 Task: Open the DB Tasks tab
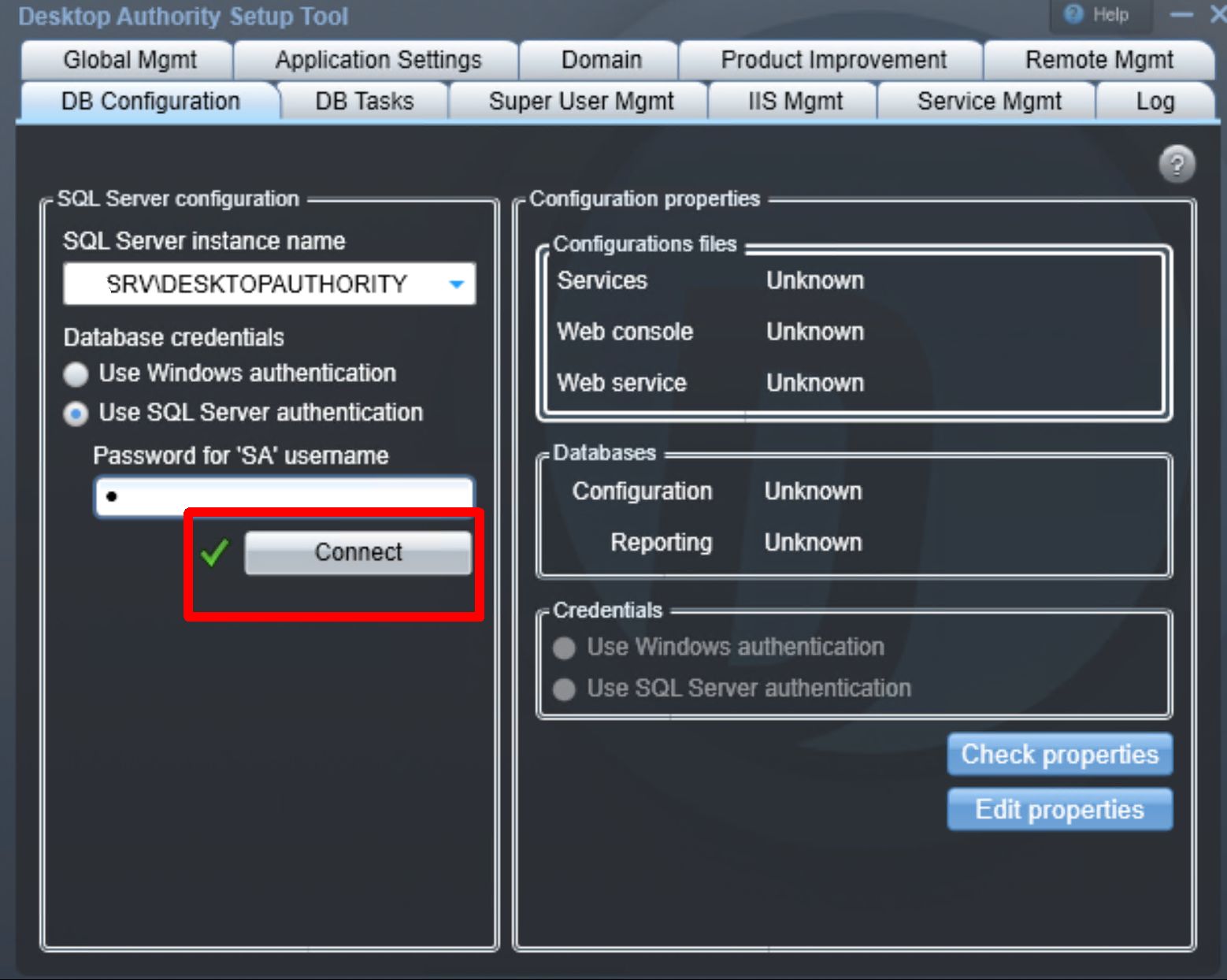364,102
